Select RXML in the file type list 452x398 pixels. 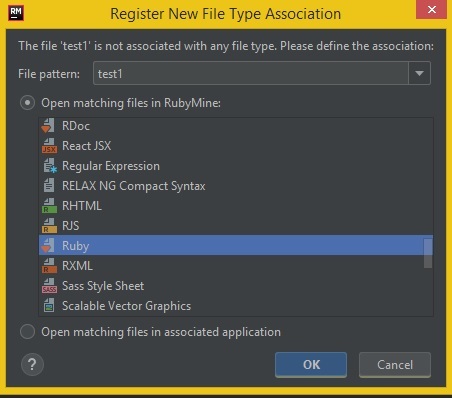click(236, 266)
